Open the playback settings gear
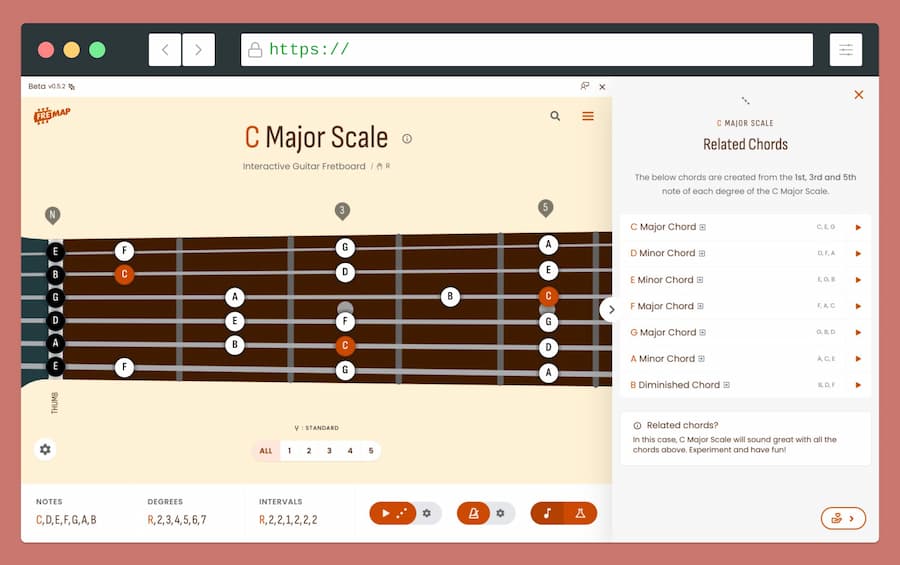900x565 pixels. click(427, 513)
